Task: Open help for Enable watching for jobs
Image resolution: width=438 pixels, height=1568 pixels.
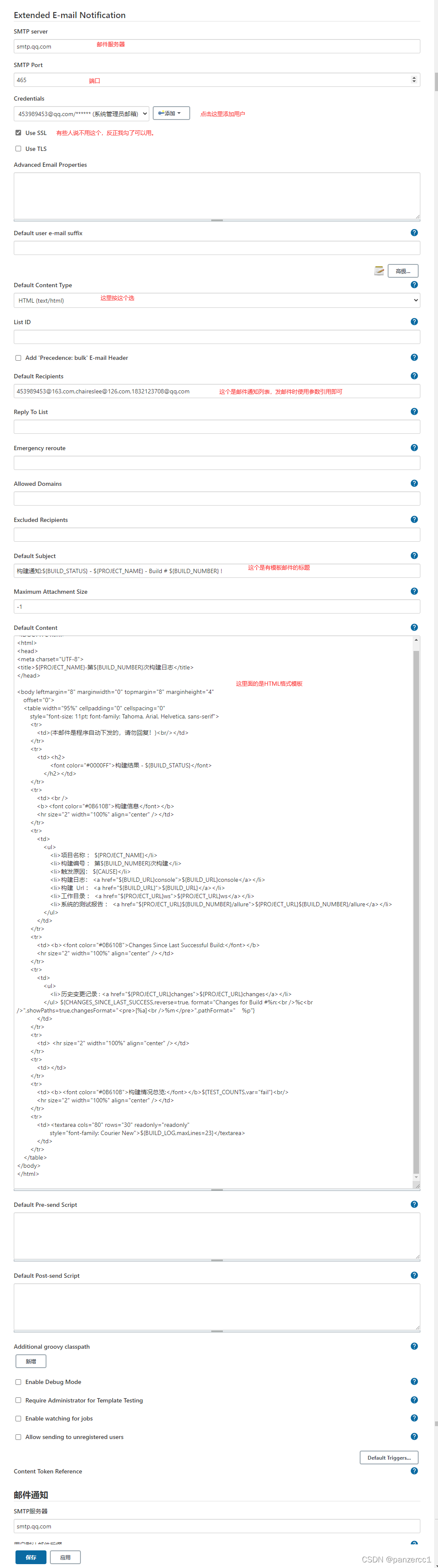Action: (x=414, y=1418)
